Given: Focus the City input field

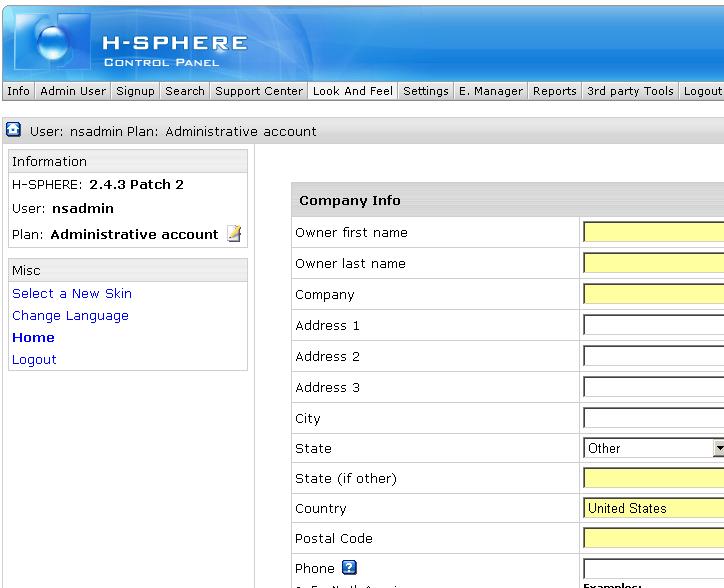Looking at the screenshot, I should click(x=654, y=418).
